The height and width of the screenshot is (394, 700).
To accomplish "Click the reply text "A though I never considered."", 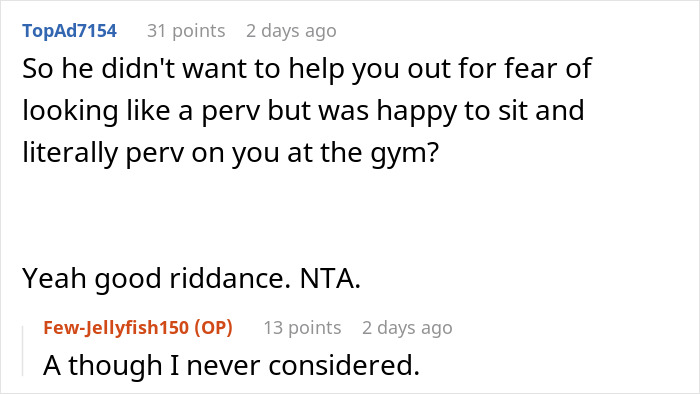I will click(232, 365).
